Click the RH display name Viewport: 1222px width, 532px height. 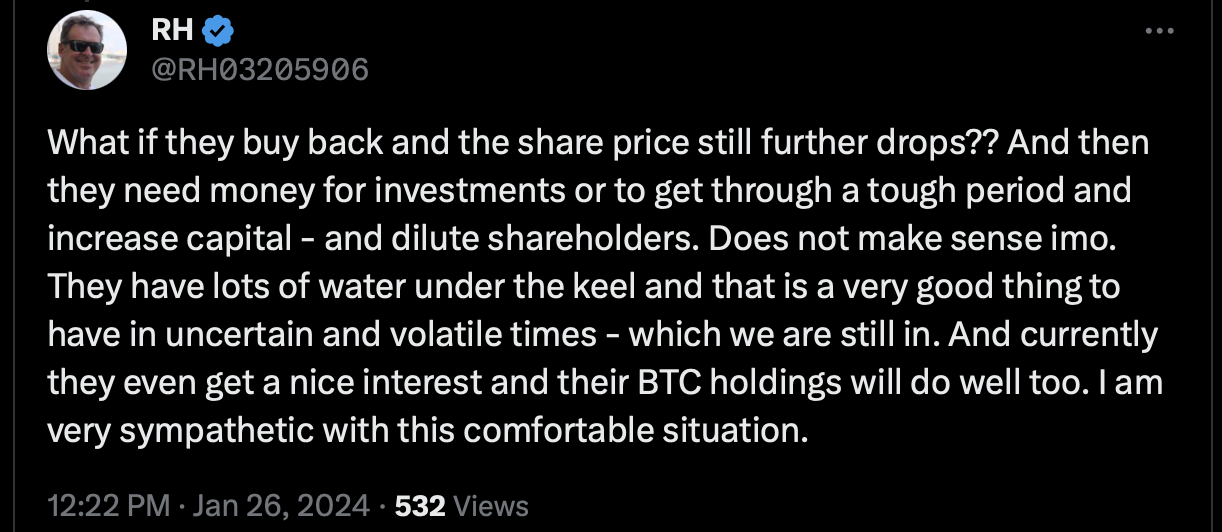[x=173, y=31]
